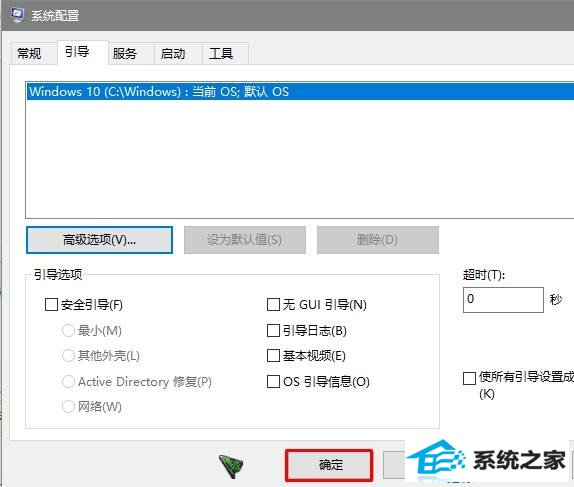
Task: Select the 引导 tab
Action: 82,52
